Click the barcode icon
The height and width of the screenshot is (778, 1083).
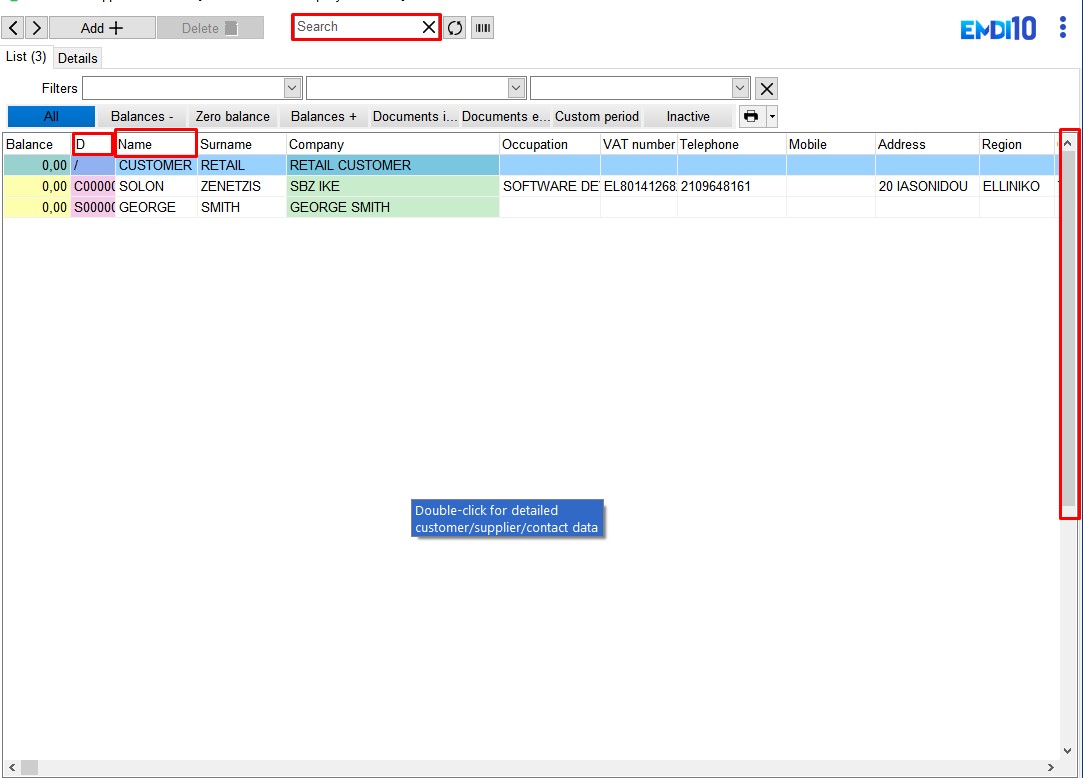tap(483, 28)
